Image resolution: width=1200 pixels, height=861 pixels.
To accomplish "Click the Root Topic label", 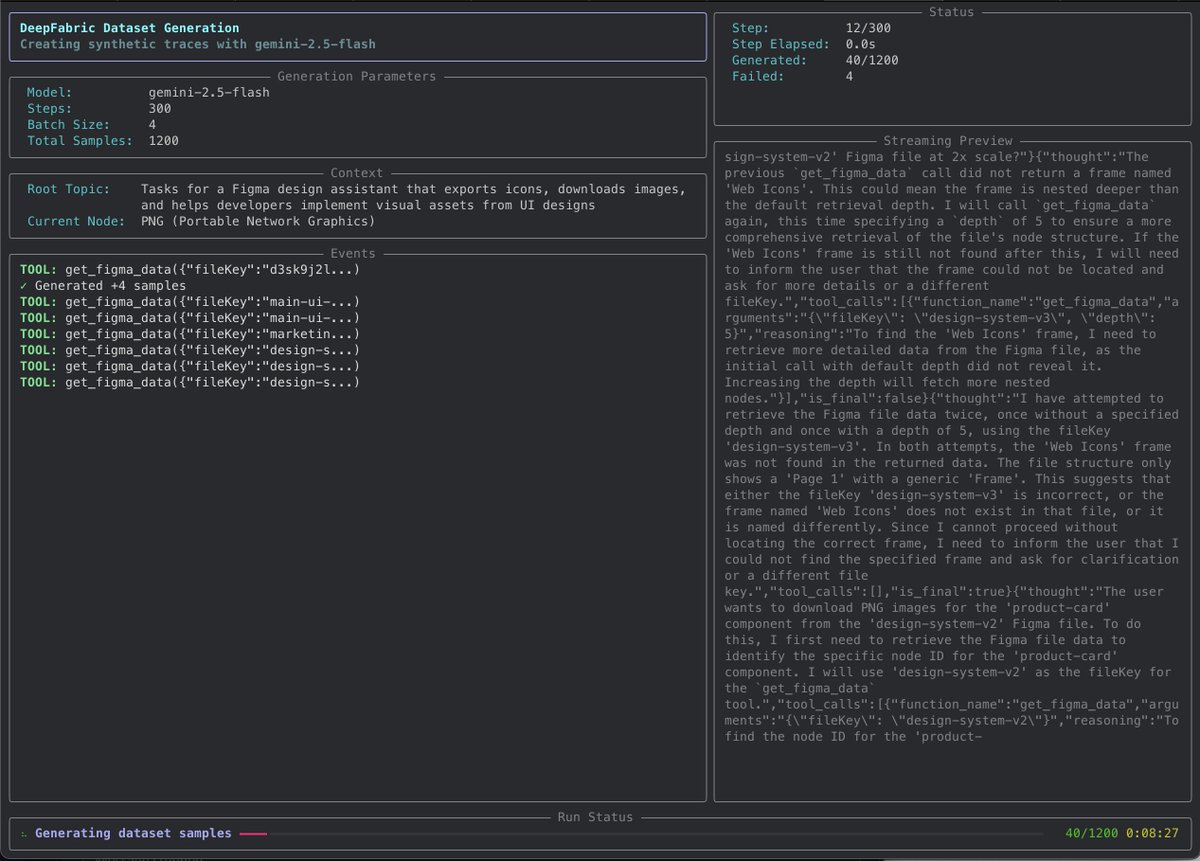I will [x=68, y=189].
